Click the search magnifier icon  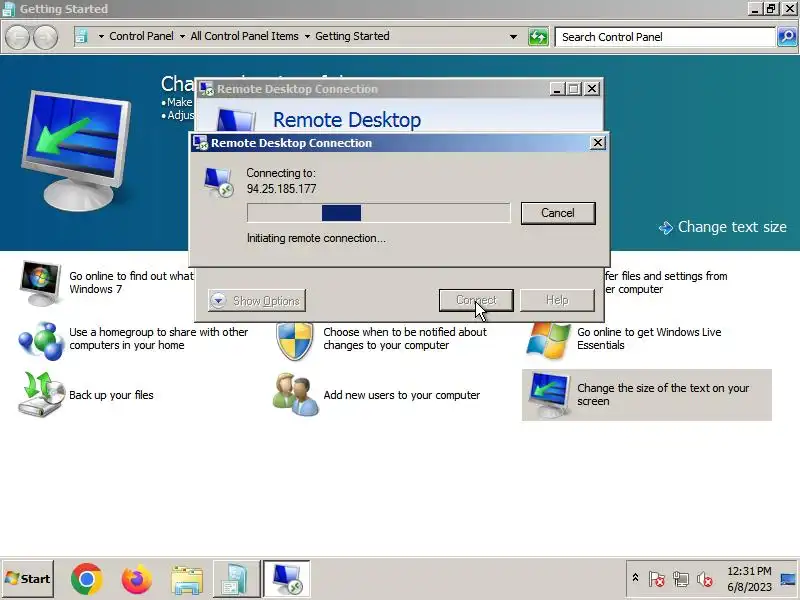coord(787,37)
